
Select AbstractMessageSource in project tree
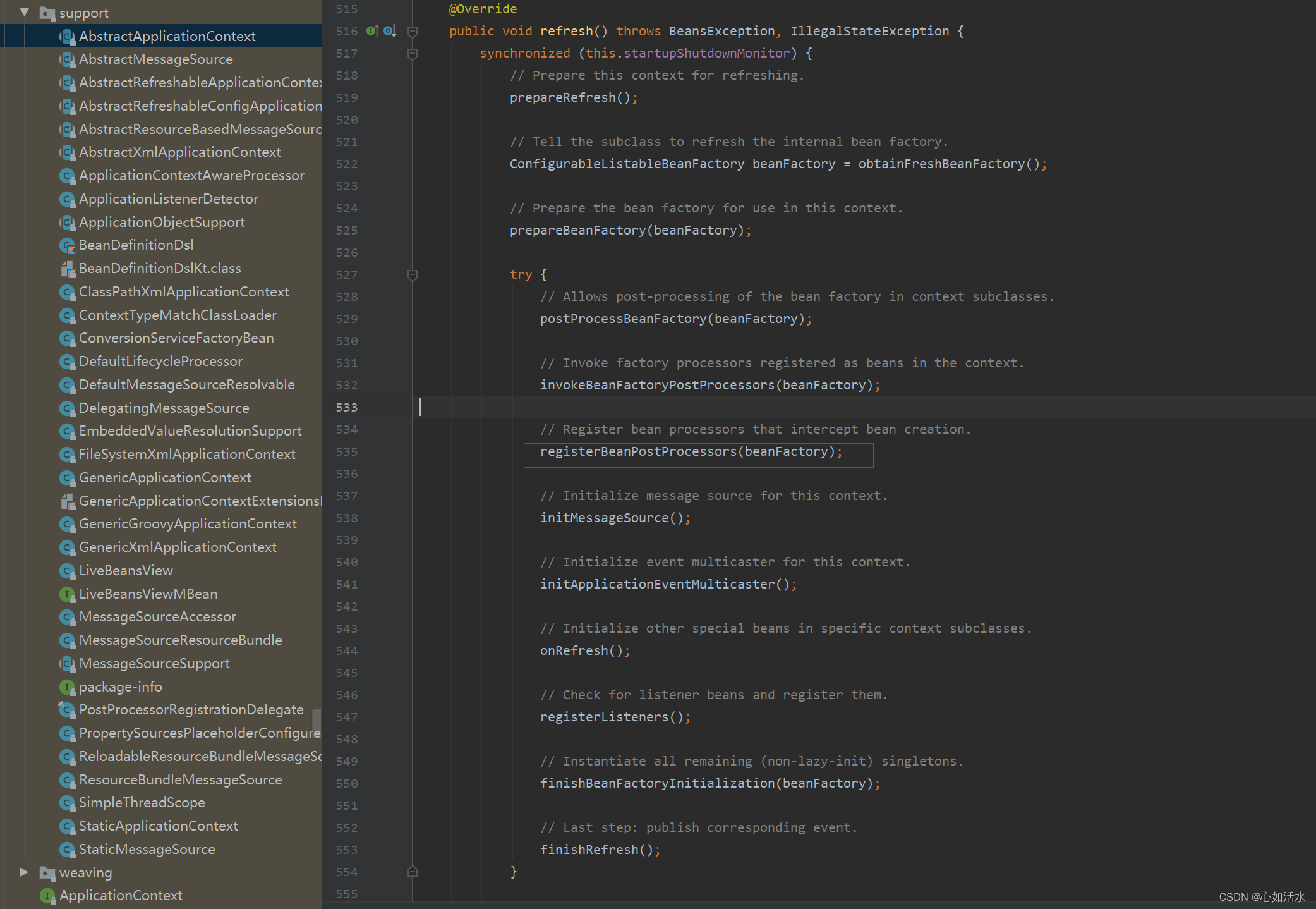point(155,59)
